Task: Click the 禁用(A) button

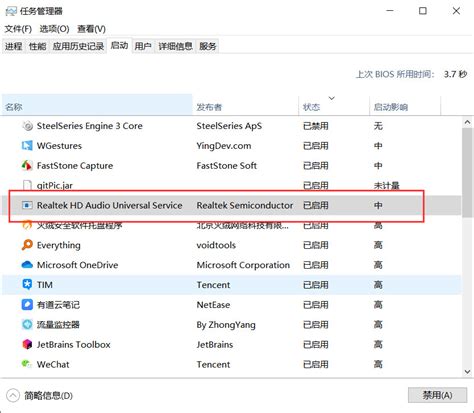Action: pyautogui.click(x=437, y=395)
